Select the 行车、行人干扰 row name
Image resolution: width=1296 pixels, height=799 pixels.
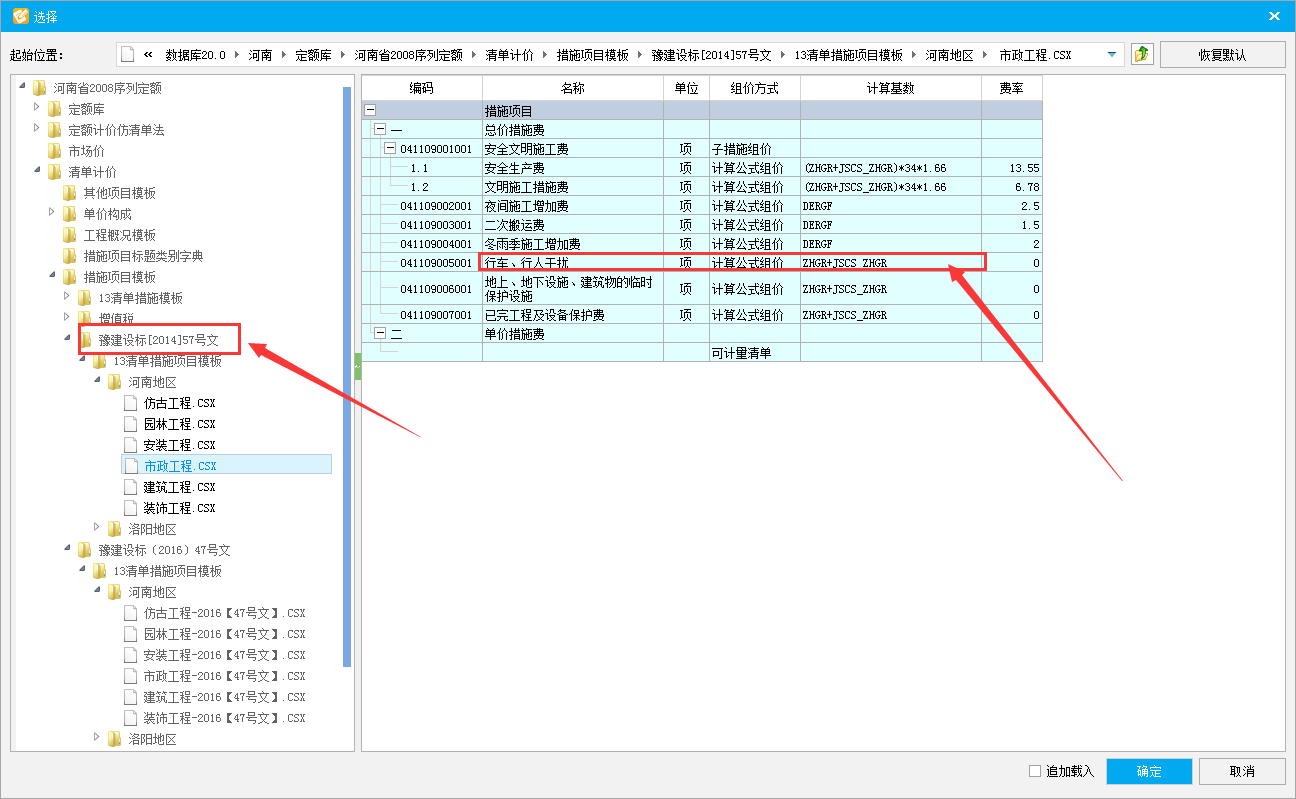click(x=526, y=263)
